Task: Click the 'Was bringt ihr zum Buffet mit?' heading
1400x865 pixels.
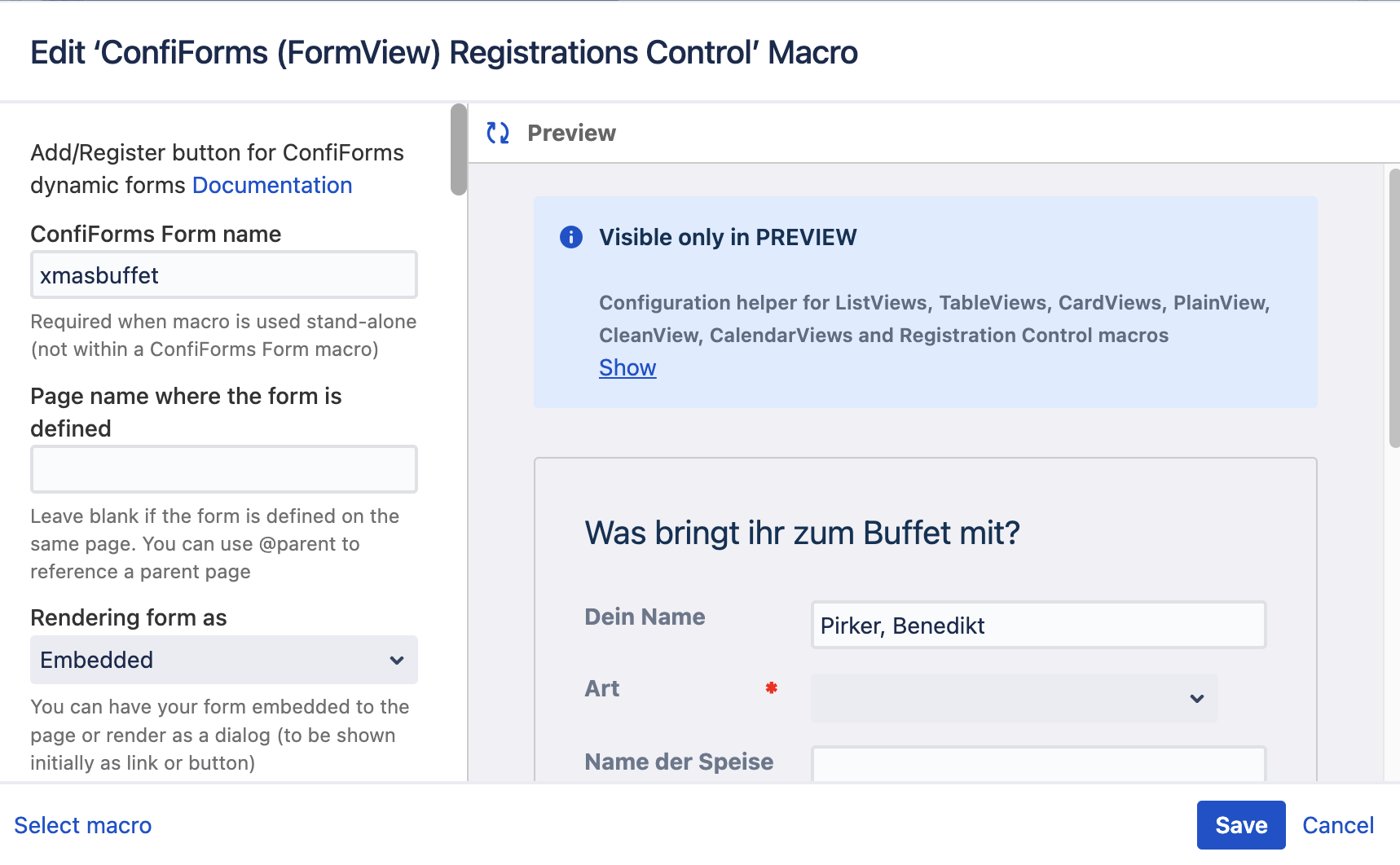Action: click(x=802, y=533)
